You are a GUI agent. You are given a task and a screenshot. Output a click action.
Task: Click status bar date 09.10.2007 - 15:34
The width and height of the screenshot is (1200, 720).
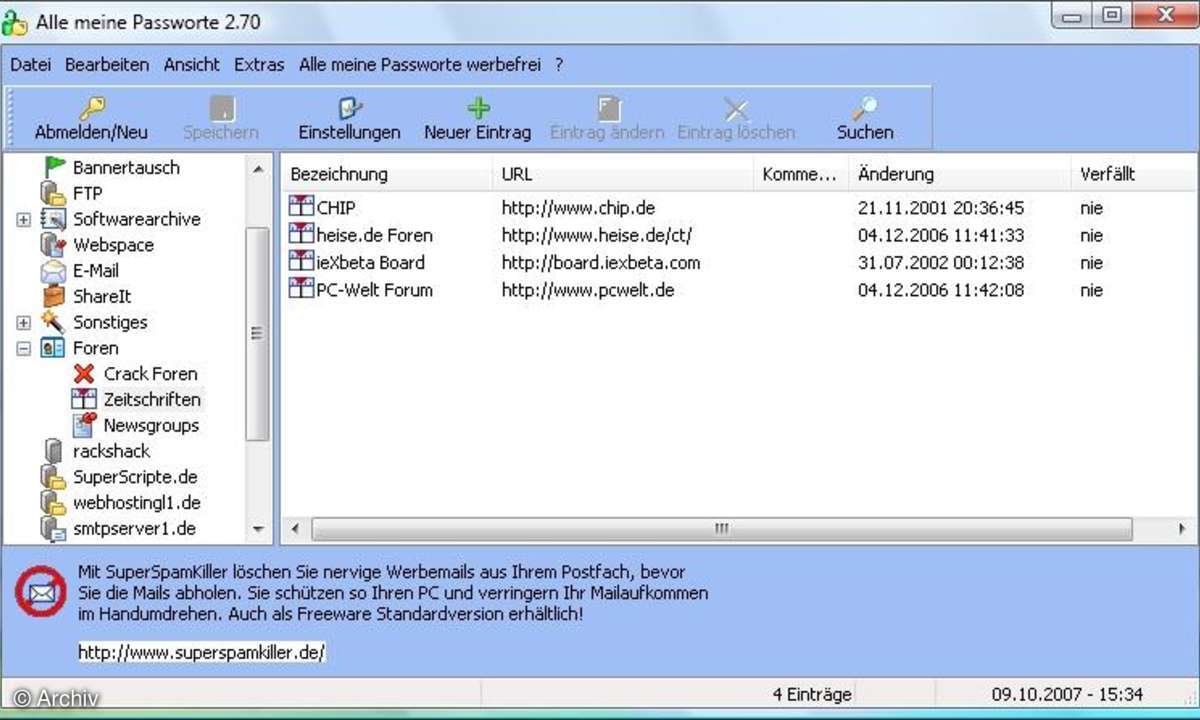click(x=1067, y=694)
